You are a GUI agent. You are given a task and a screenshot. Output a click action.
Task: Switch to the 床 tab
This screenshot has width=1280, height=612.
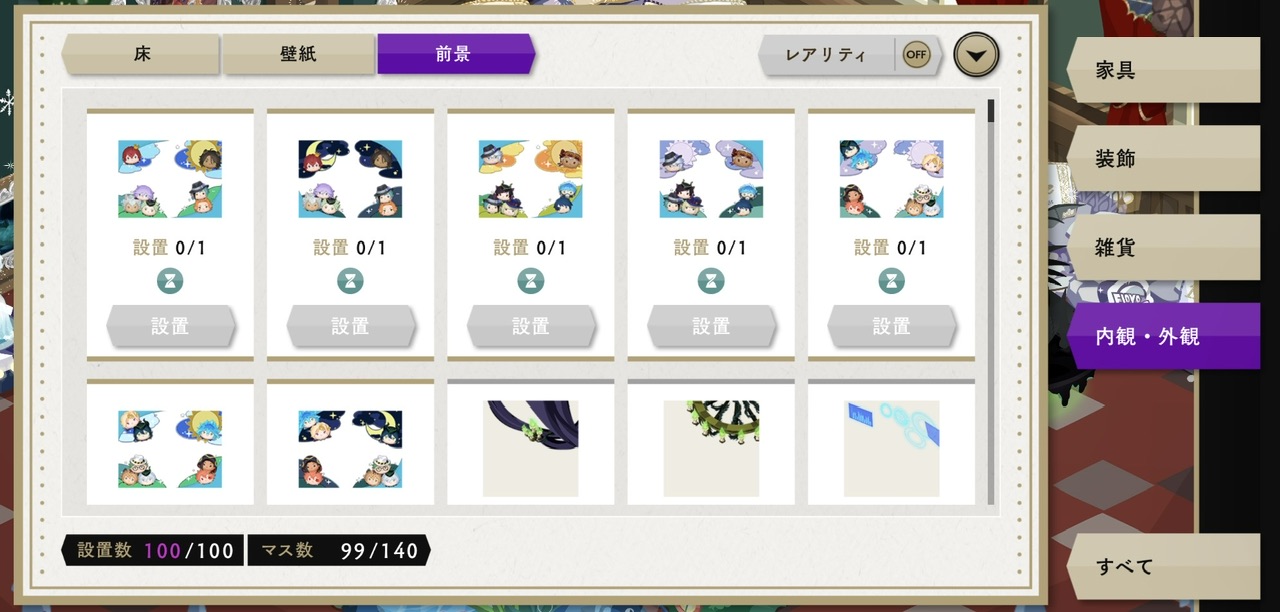click(x=141, y=54)
